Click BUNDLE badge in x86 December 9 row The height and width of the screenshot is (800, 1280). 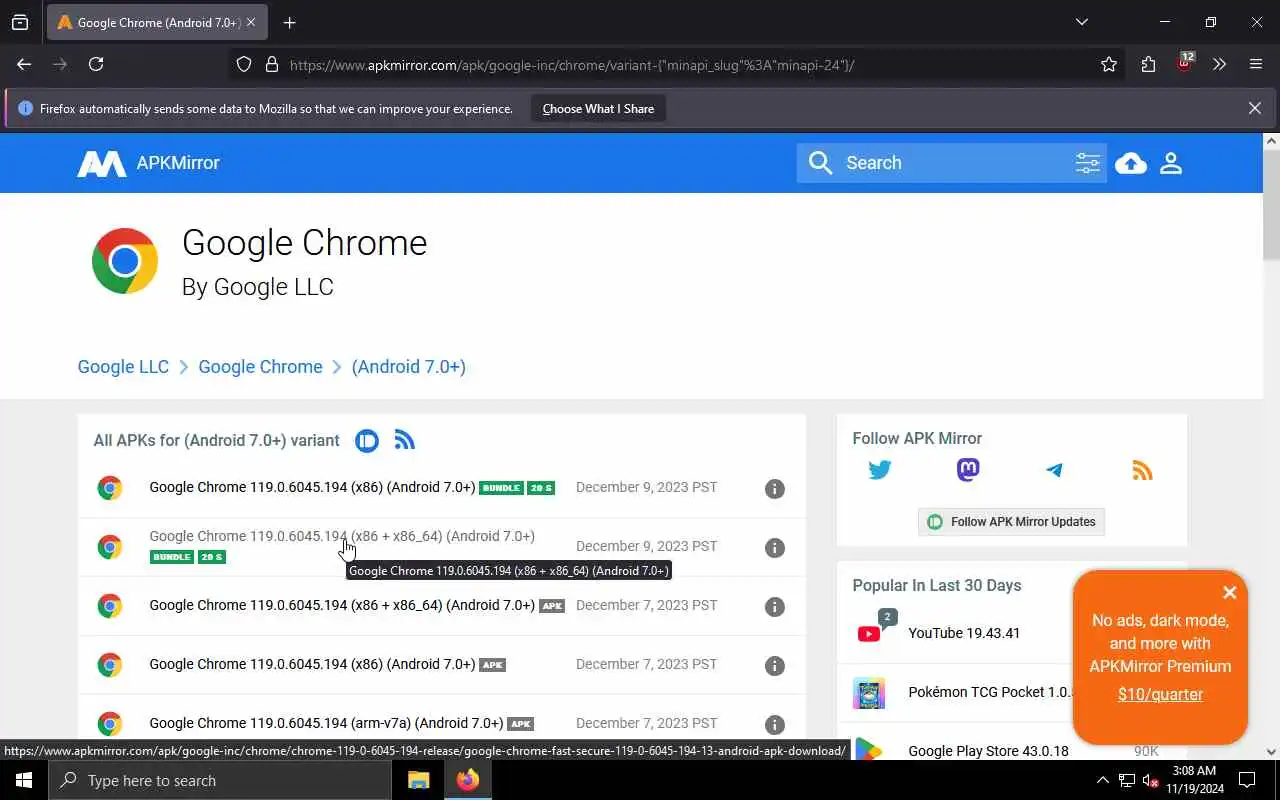tap(501, 488)
